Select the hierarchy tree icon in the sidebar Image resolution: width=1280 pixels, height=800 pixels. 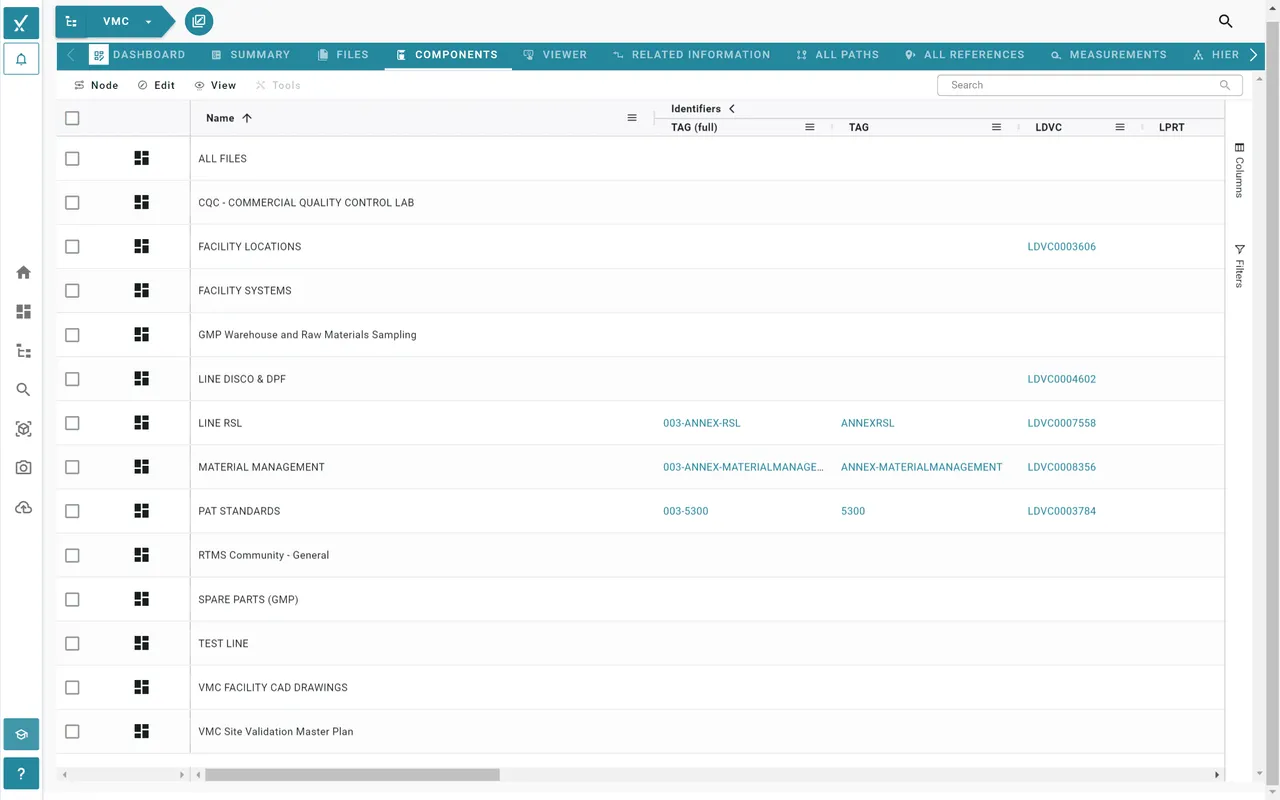point(23,350)
